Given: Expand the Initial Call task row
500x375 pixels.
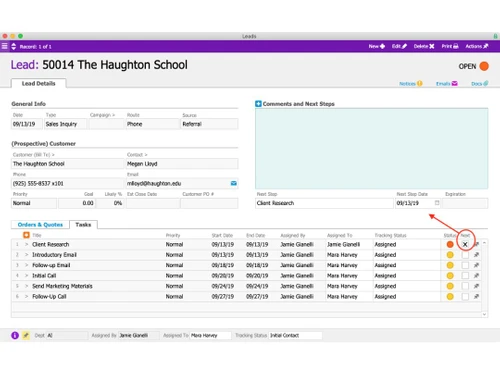Looking at the screenshot, I should [x=26, y=276].
